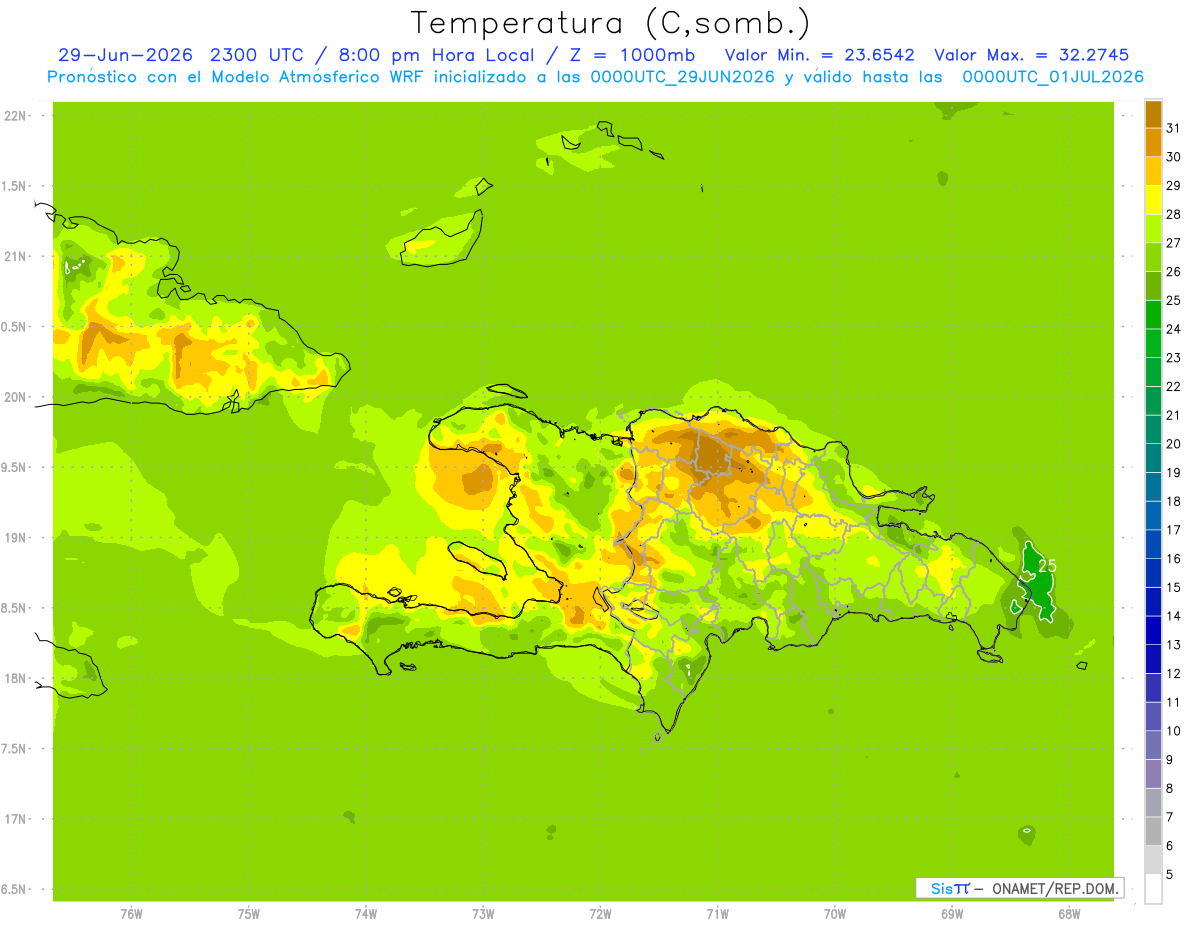
Task: Click the blue "SisTT" logo text
Action: [950, 888]
